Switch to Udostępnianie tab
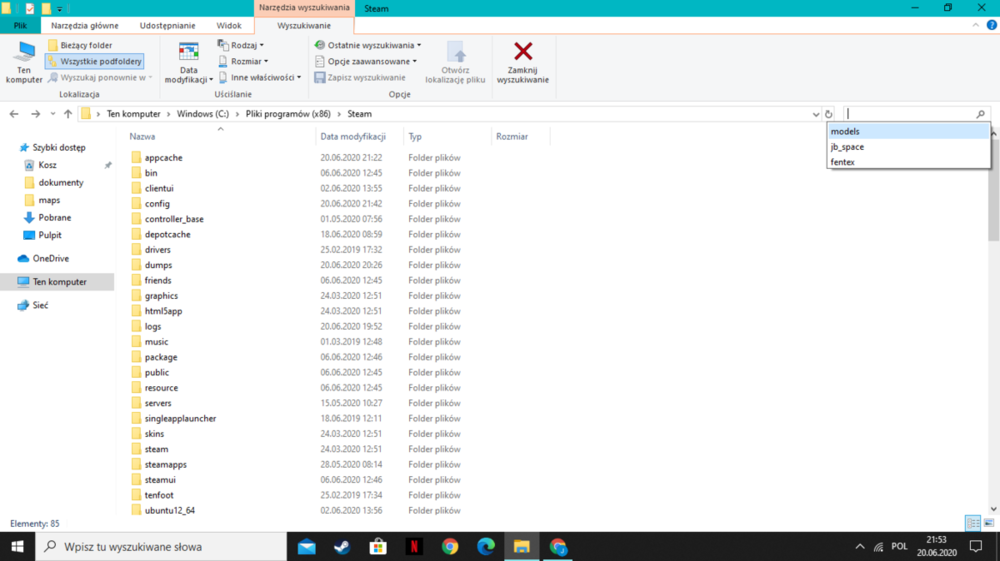 click(168, 26)
